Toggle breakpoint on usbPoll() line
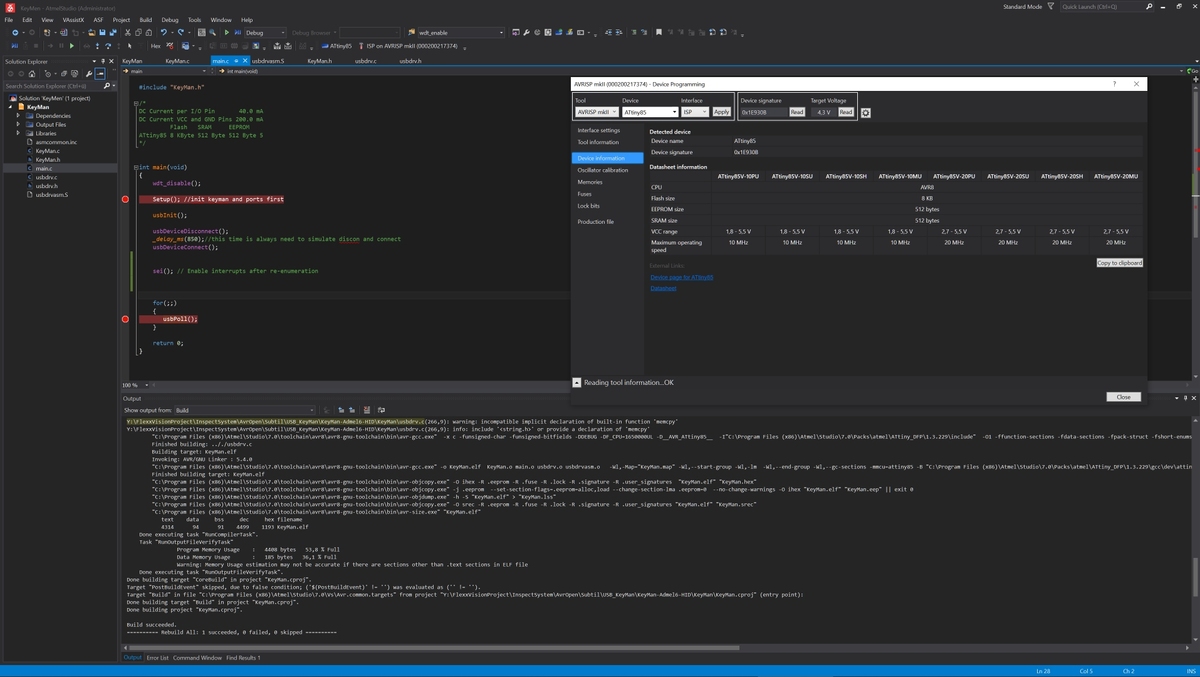Image resolution: width=1200 pixels, height=677 pixels. coord(125,319)
